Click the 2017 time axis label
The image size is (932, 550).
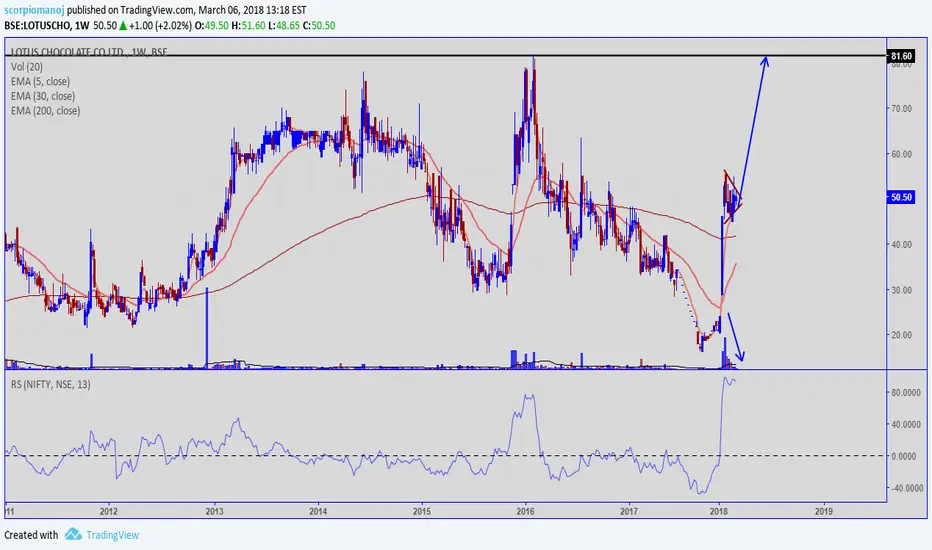point(629,511)
